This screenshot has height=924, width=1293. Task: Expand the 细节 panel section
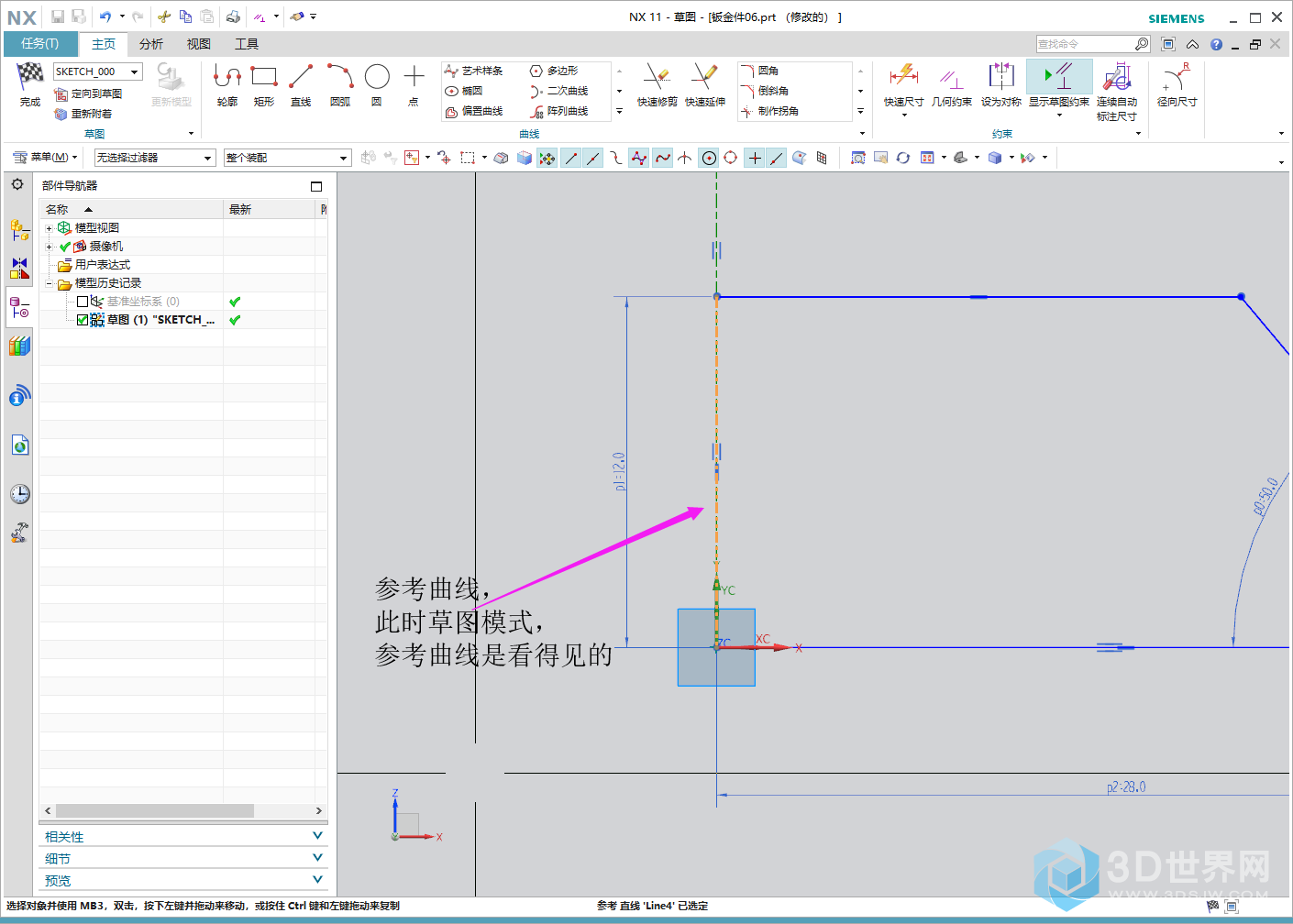pos(183,859)
